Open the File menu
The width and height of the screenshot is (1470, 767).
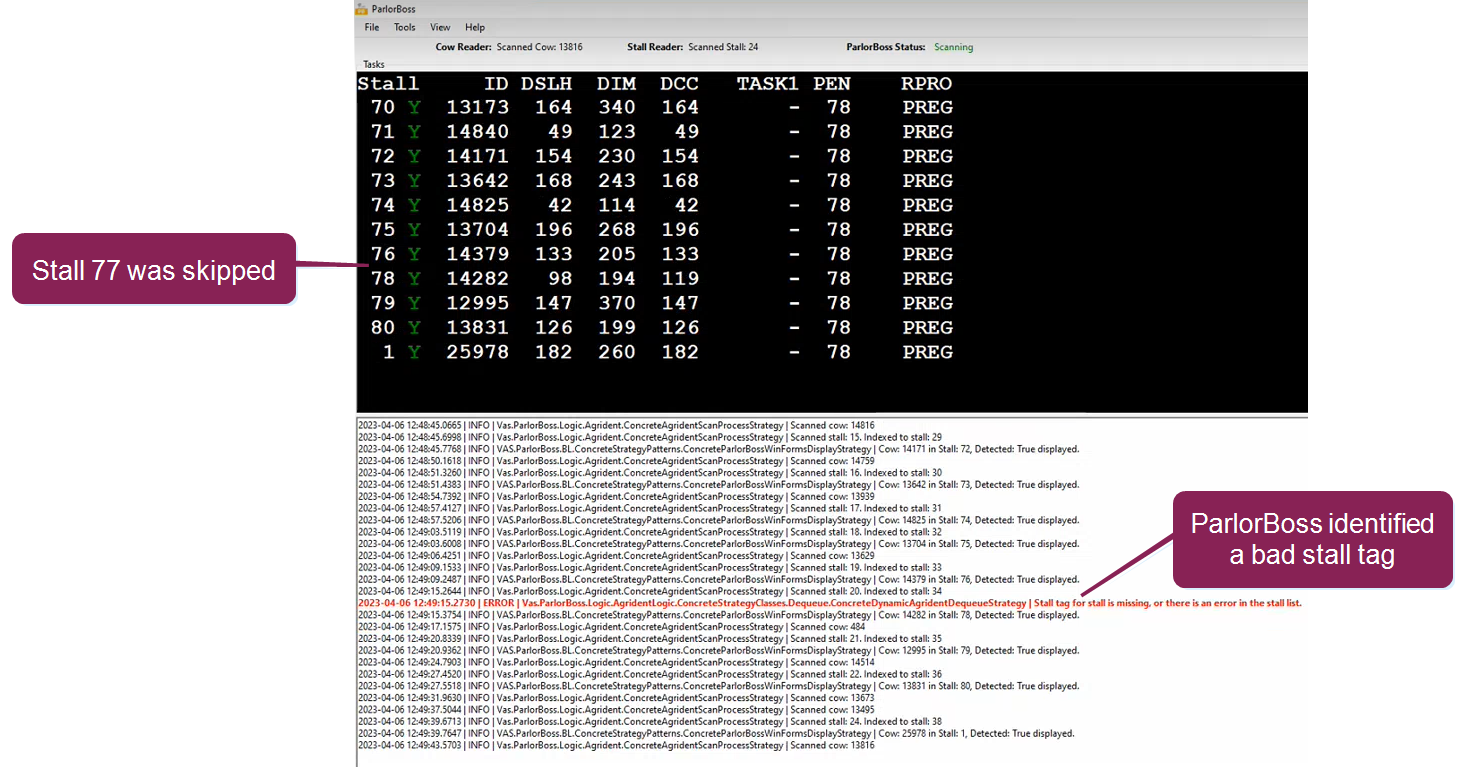[x=372, y=27]
